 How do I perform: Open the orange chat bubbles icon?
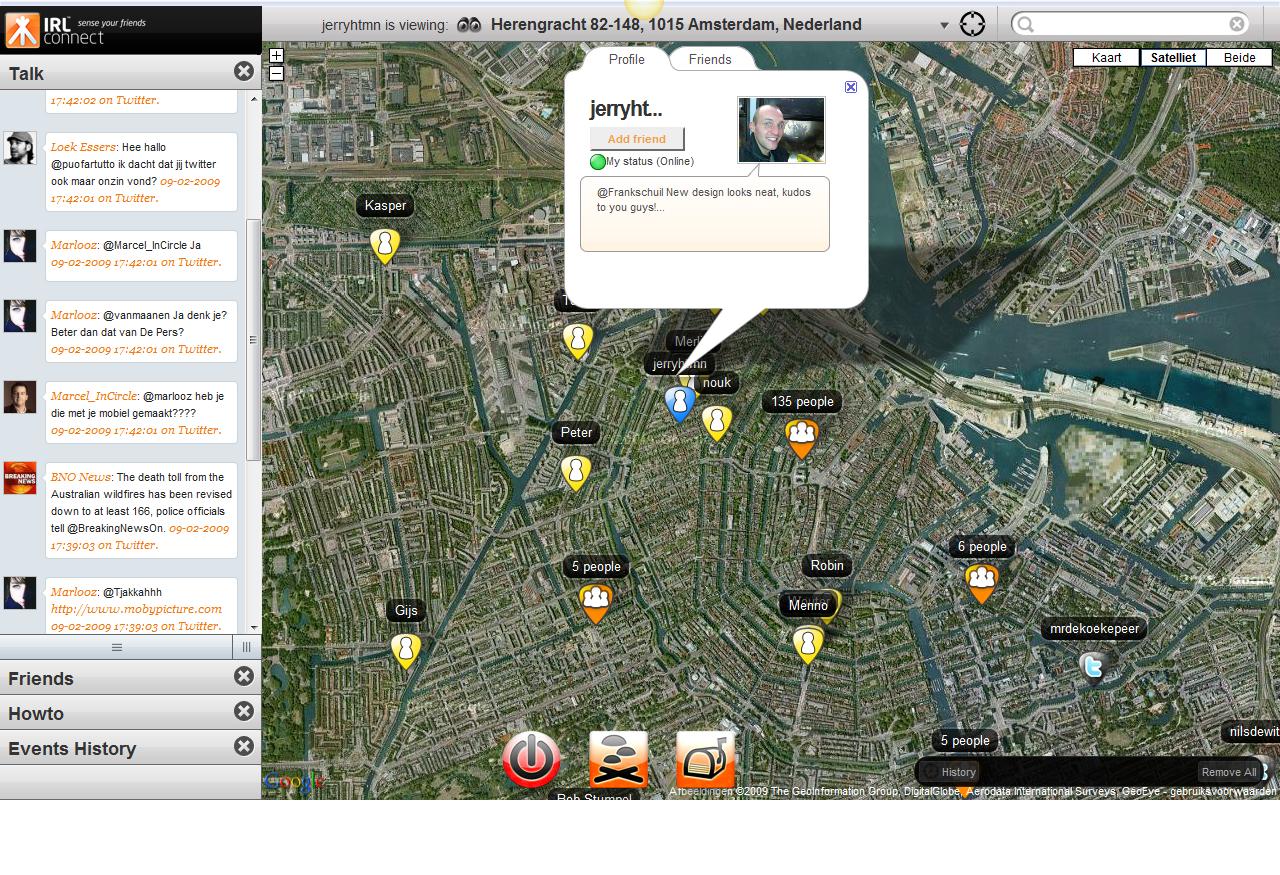(x=618, y=760)
